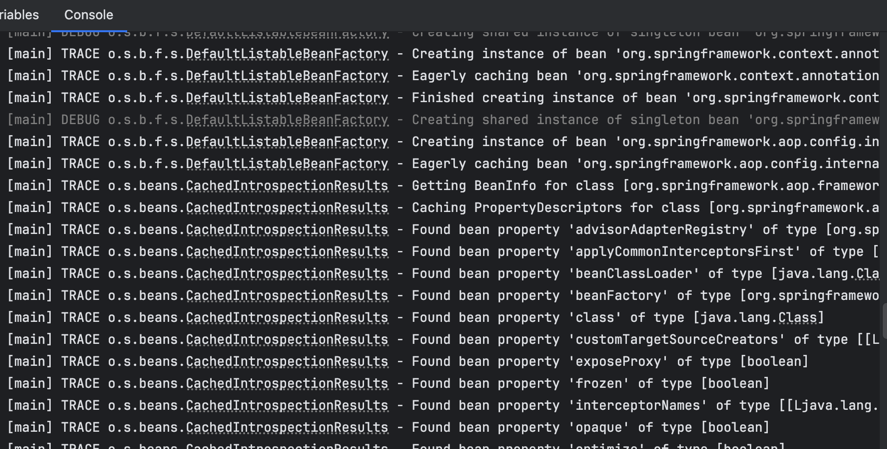Click DefaultListableBeanFactory link on 'aop.config.interna' eagerly caching line
Viewport: 887px width, 449px height.
[x=287, y=164]
